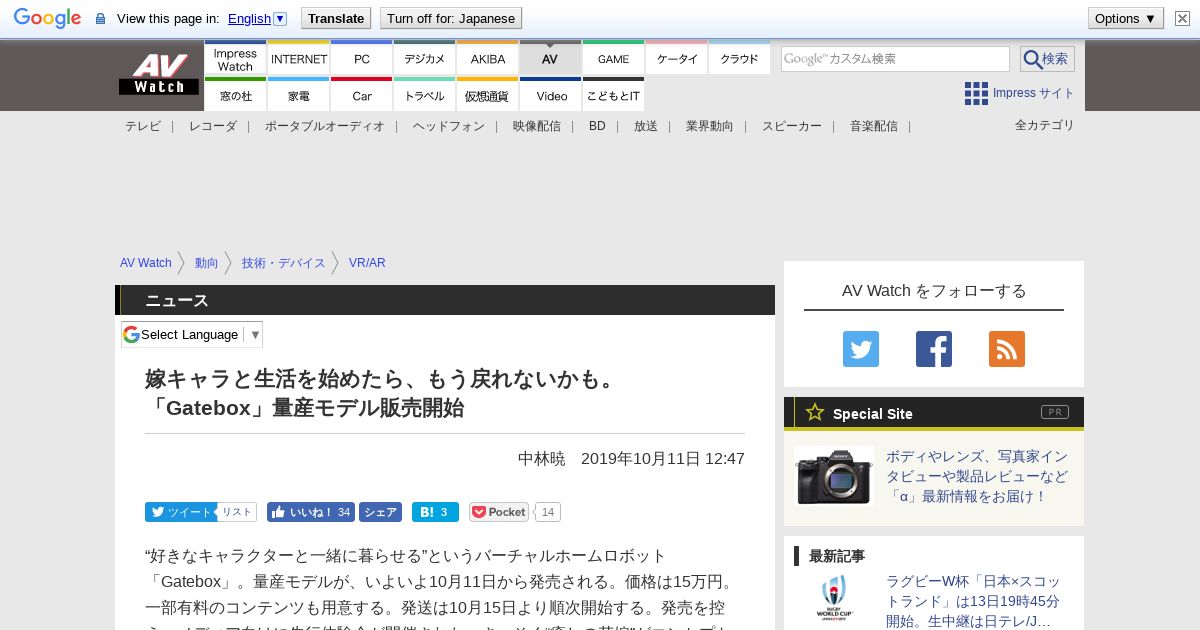Click 動向 breadcrumb link
1200x630 pixels.
click(x=207, y=263)
